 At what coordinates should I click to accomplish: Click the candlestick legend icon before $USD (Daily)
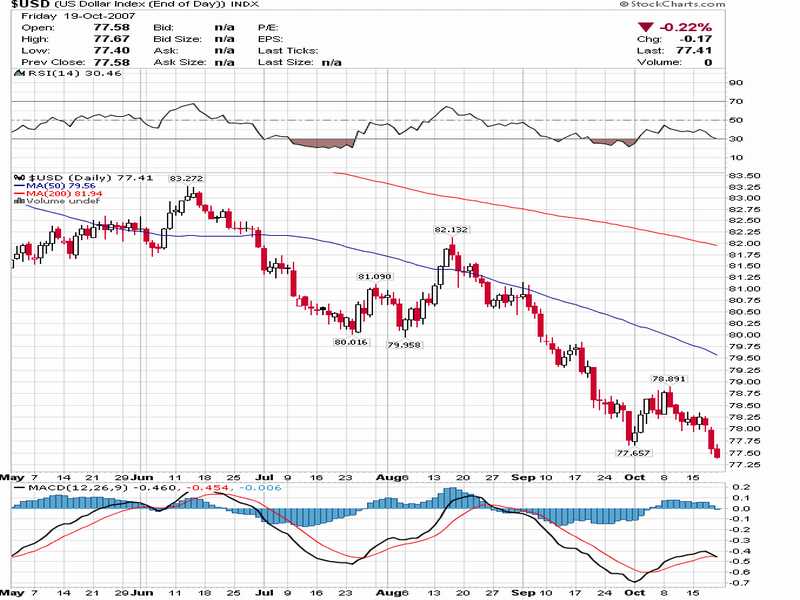tap(19, 178)
